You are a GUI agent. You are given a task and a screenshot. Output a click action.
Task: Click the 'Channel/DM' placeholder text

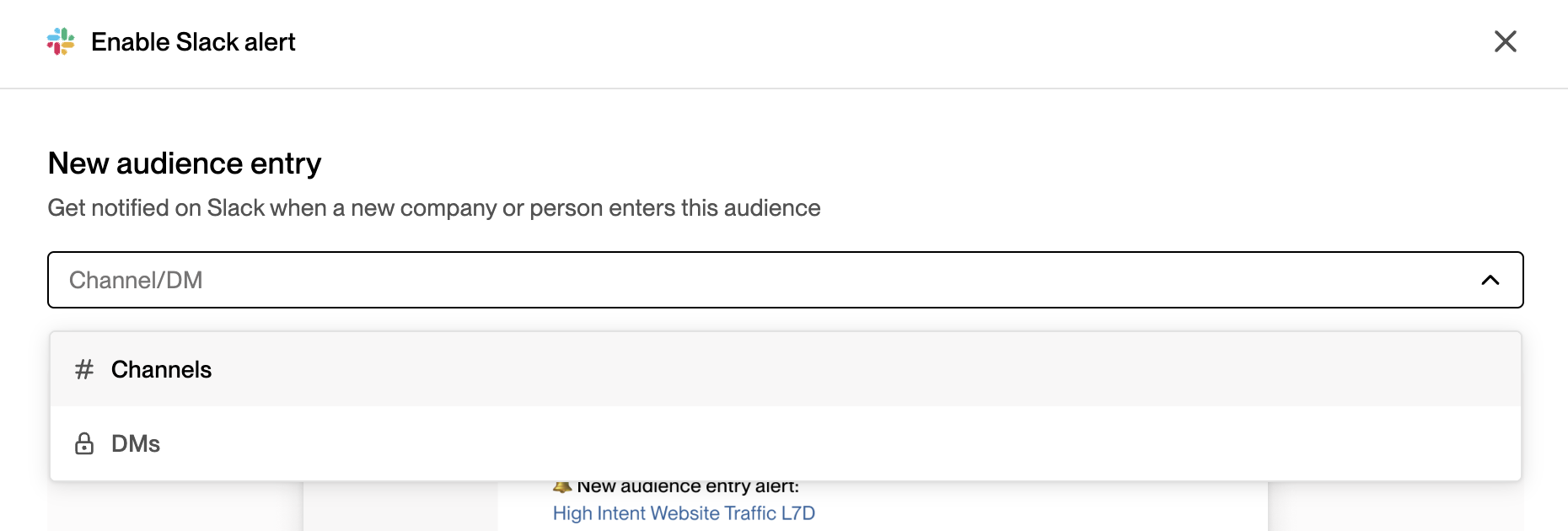coord(136,280)
